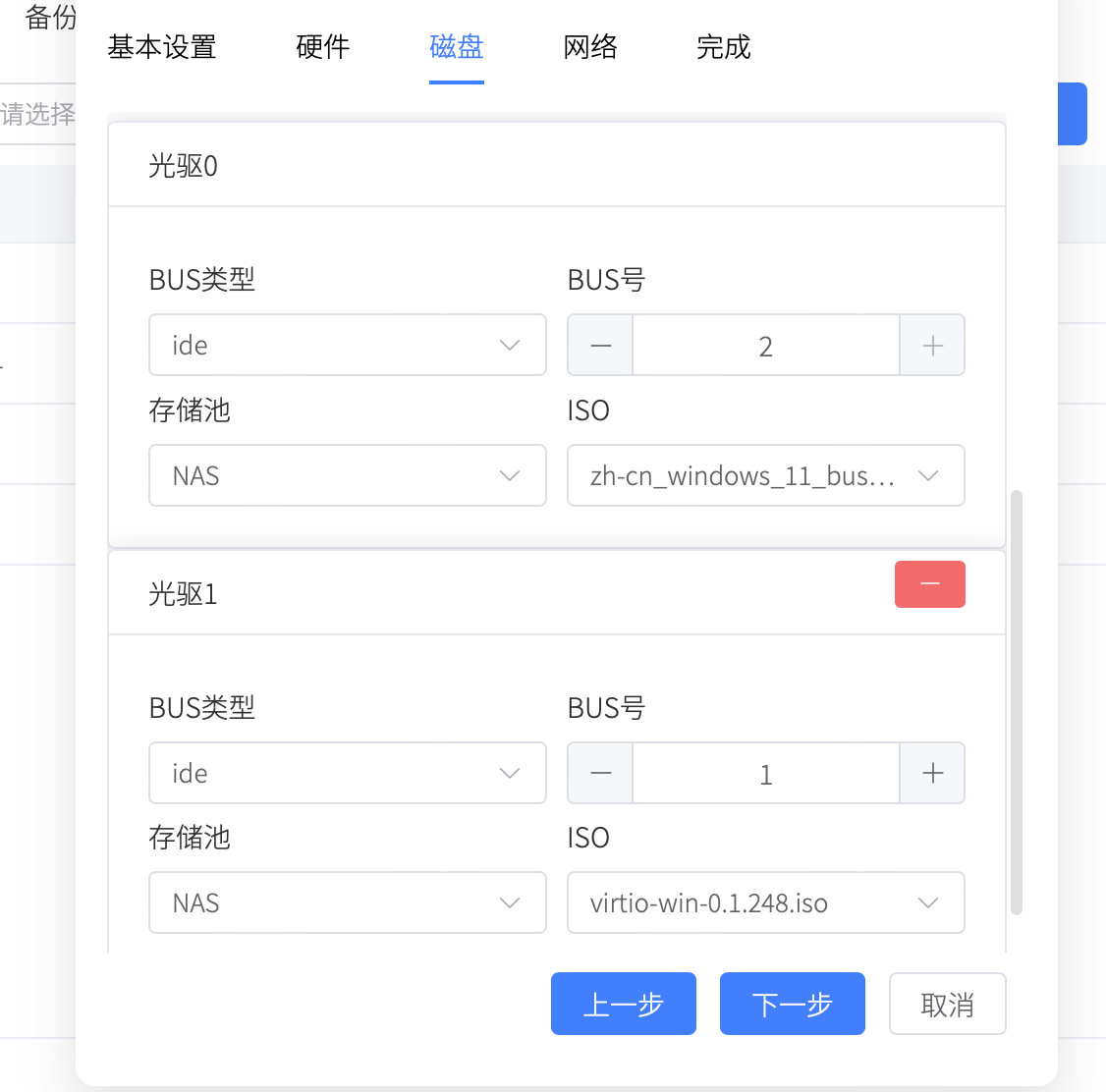Open the ISO dropdown showing virtio-win-0.1.248.iso
Screen dimensions: 1106x1092
click(765, 902)
